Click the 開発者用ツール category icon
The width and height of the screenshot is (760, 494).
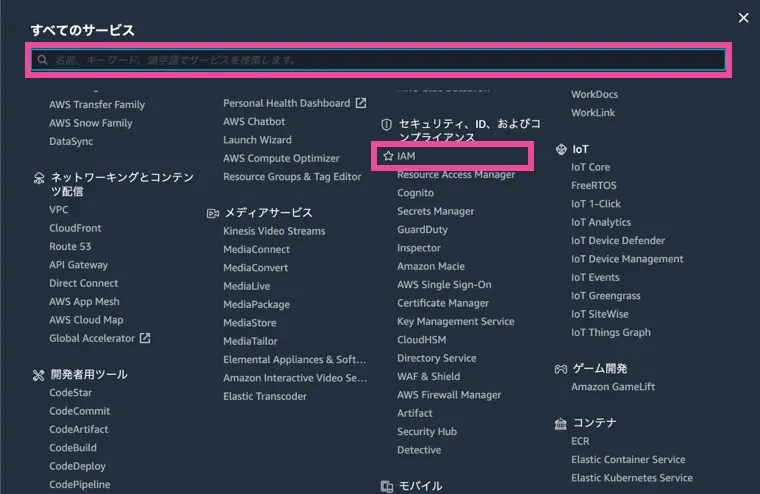click(x=39, y=375)
